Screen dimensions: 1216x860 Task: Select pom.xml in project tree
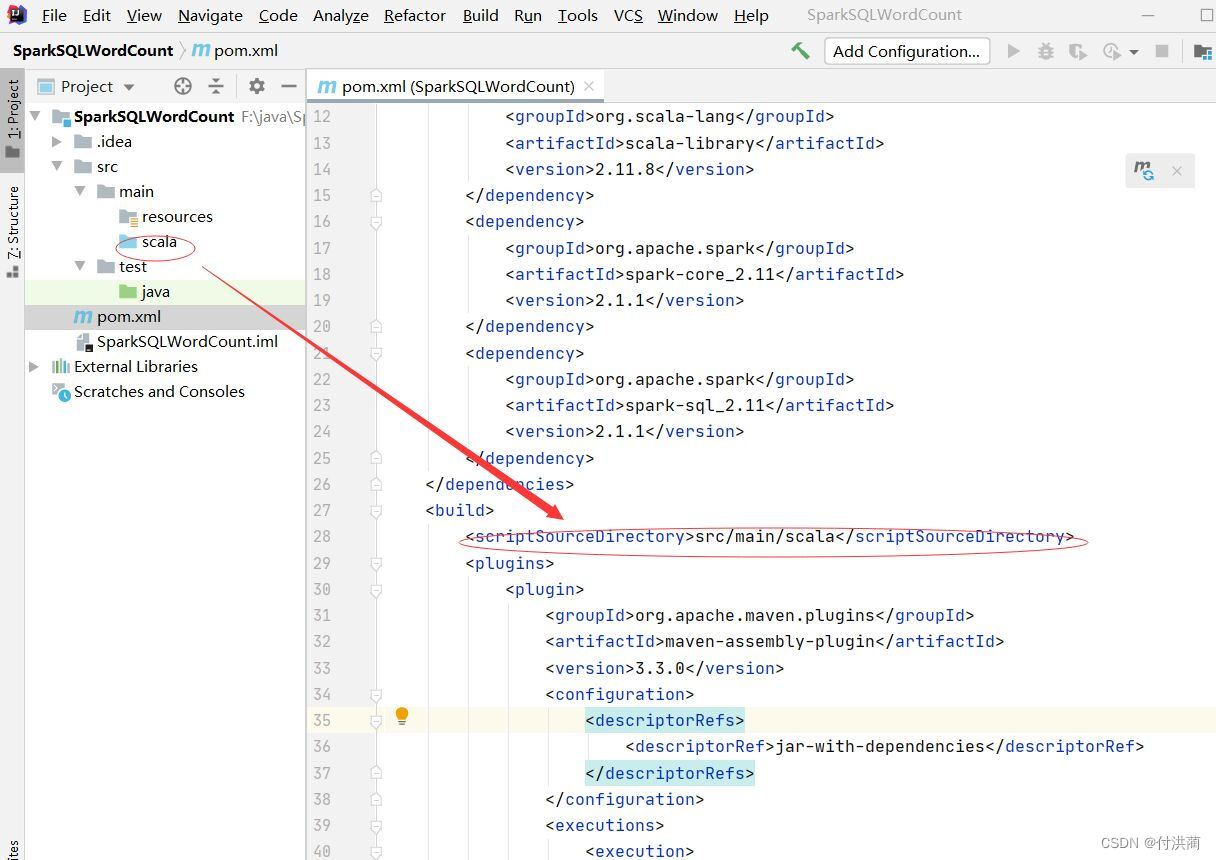(129, 317)
